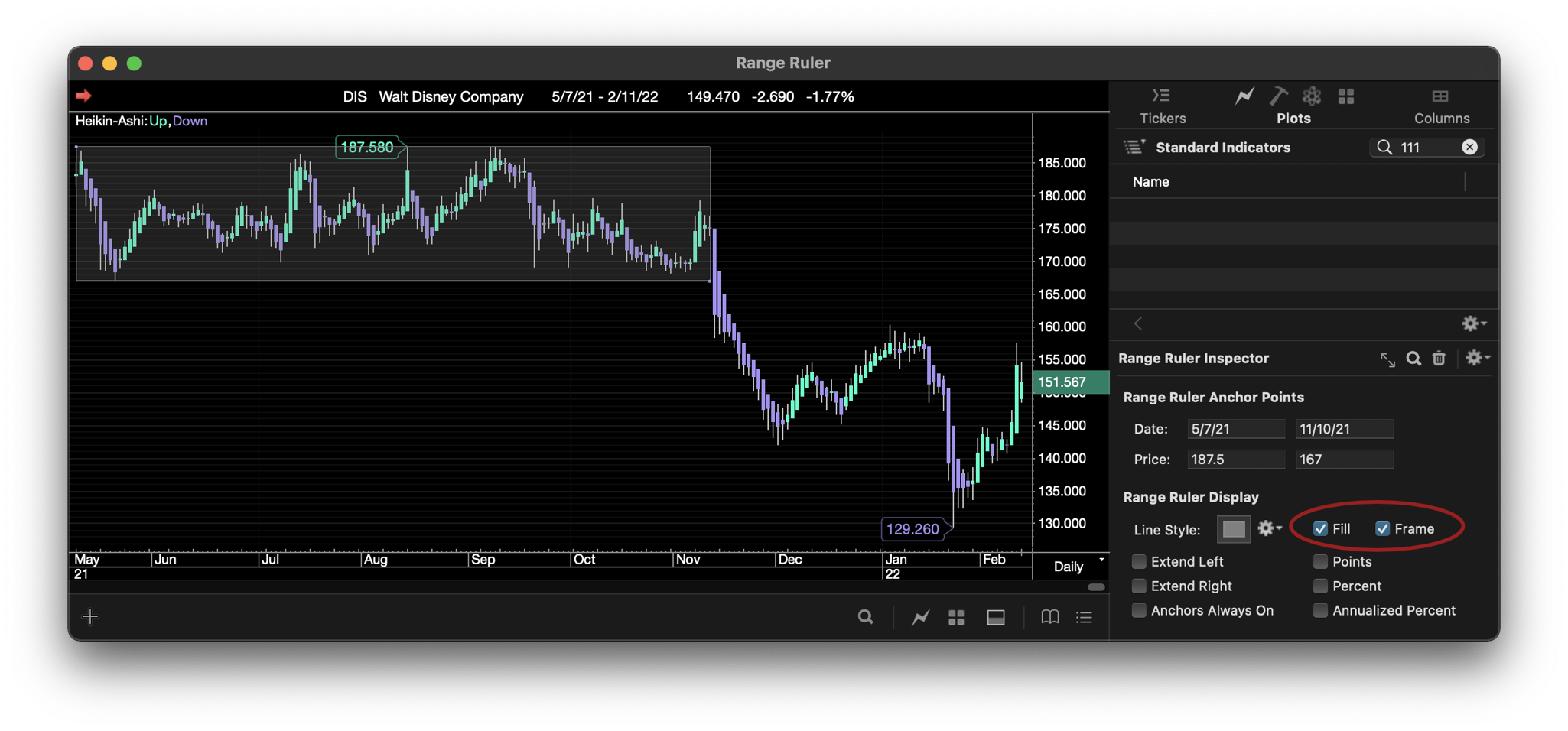Click the plus icon at bottom left
Viewport: 1568px width, 731px height.
pyautogui.click(x=90, y=617)
